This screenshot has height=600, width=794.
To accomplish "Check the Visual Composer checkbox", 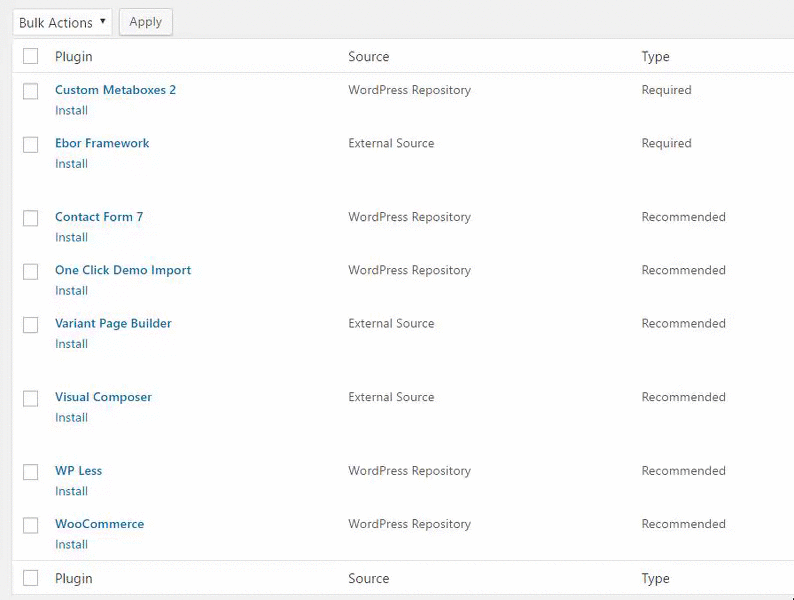I will coord(30,398).
